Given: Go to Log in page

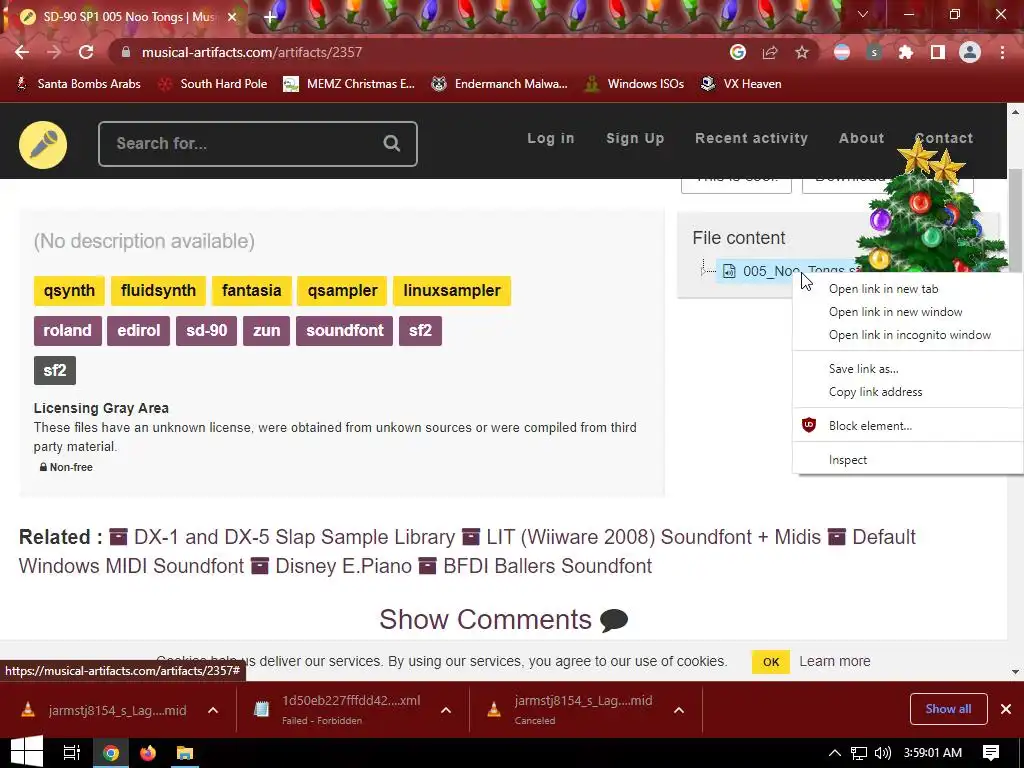Looking at the screenshot, I should tap(551, 138).
